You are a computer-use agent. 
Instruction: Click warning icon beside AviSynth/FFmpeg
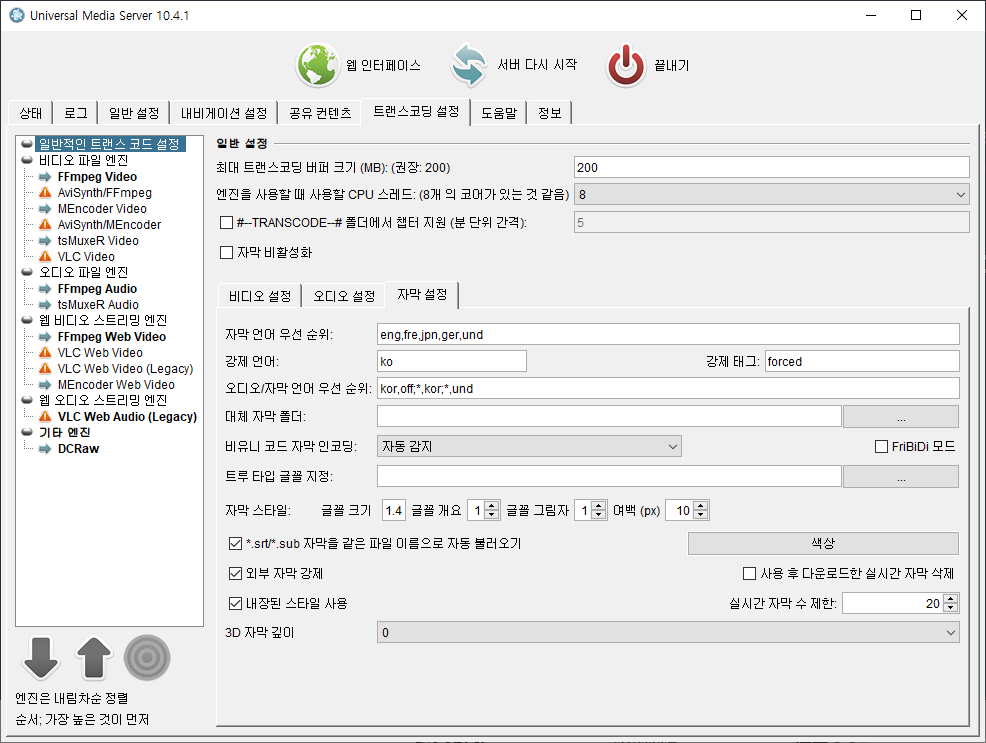tap(45, 193)
